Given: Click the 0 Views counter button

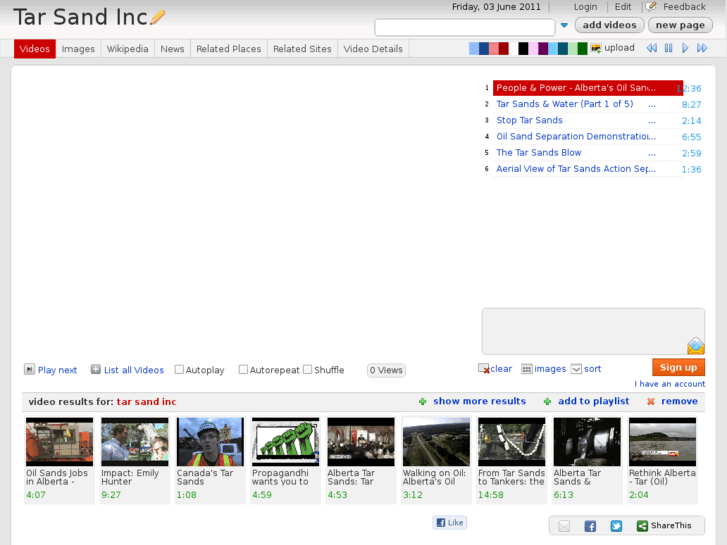Looking at the screenshot, I should [386, 370].
